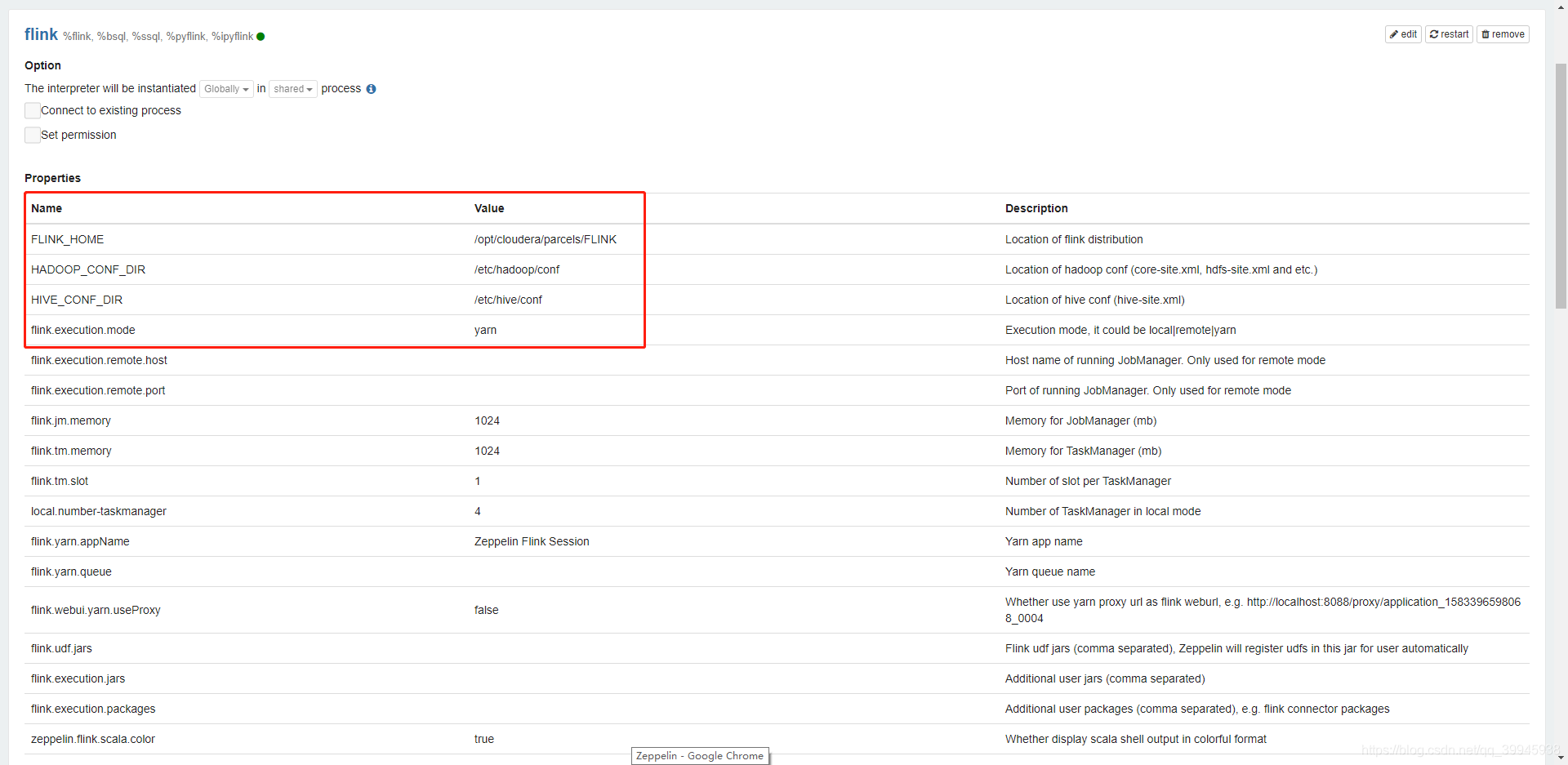Select Location of flink distribution description
This screenshot has width=1568, height=765.
(x=1074, y=239)
